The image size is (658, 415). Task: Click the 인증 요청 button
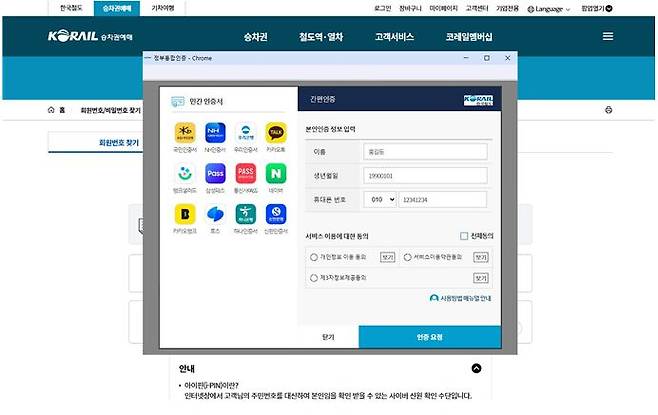coord(430,337)
